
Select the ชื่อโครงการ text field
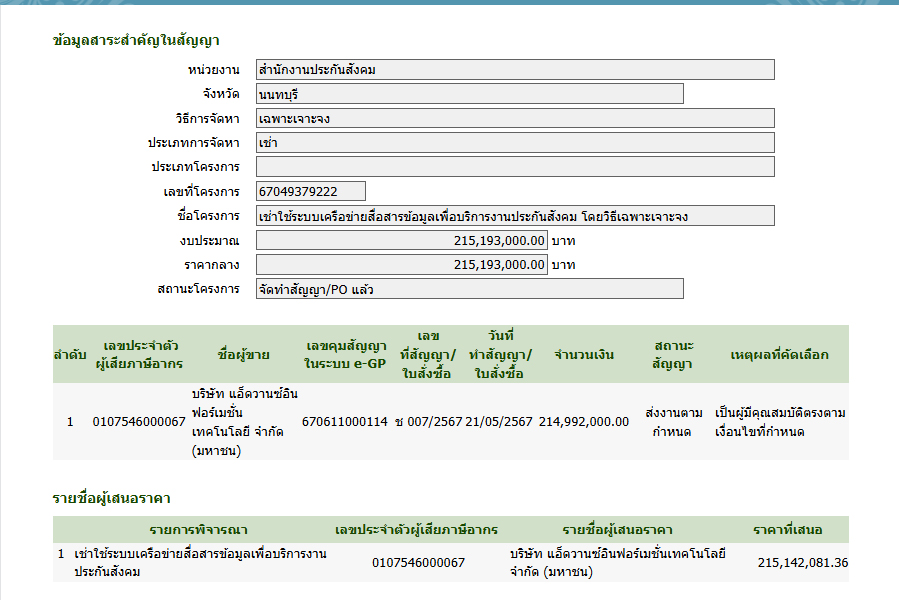point(514,216)
